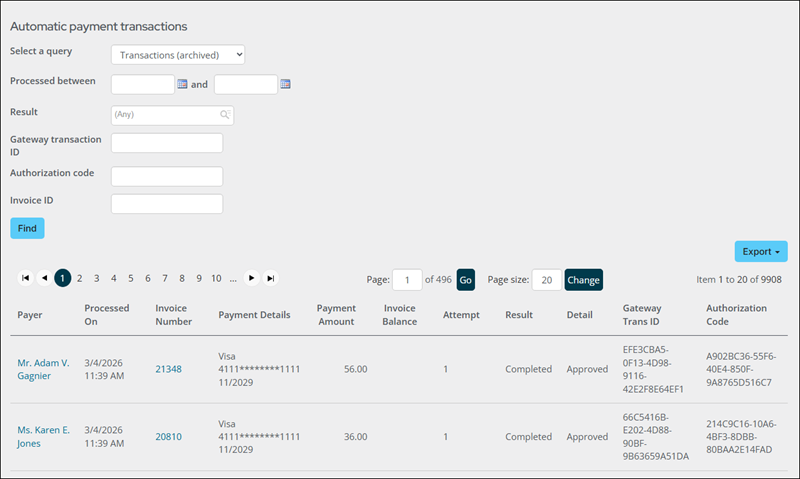Focus the Processed between end date field

click(x=246, y=84)
